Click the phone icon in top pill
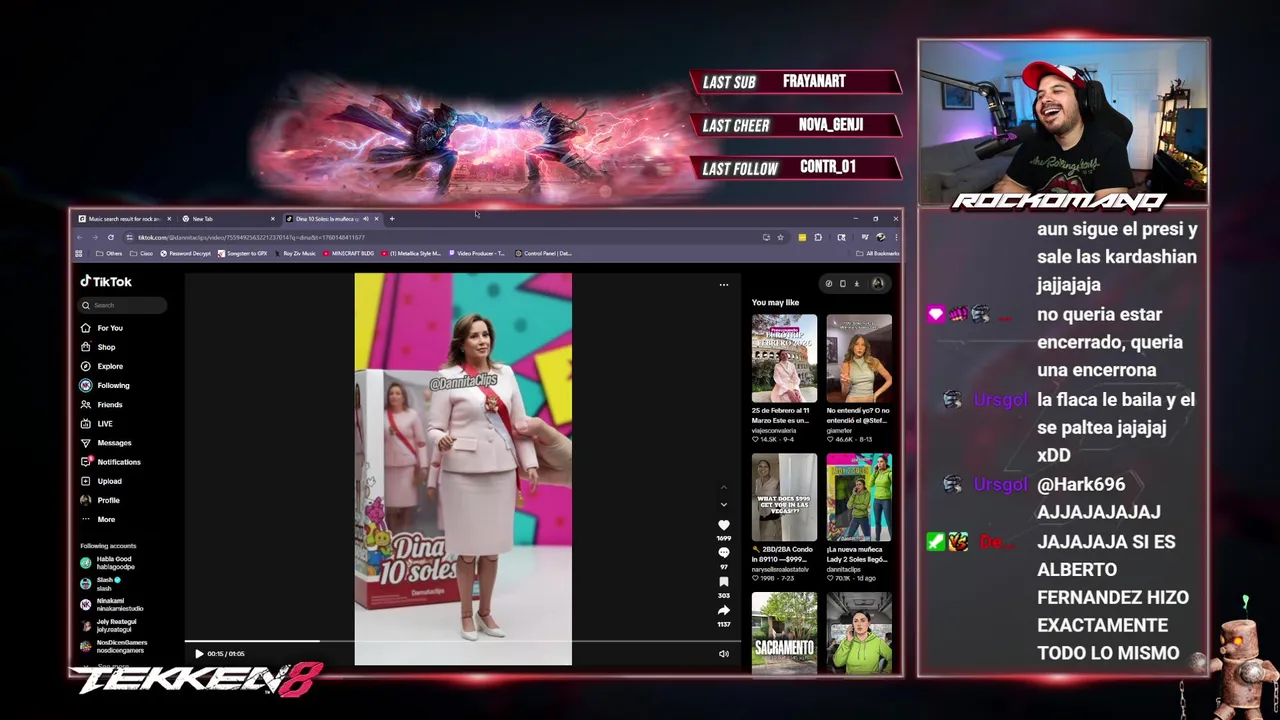This screenshot has width=1280, height=720. pos(842,284)
